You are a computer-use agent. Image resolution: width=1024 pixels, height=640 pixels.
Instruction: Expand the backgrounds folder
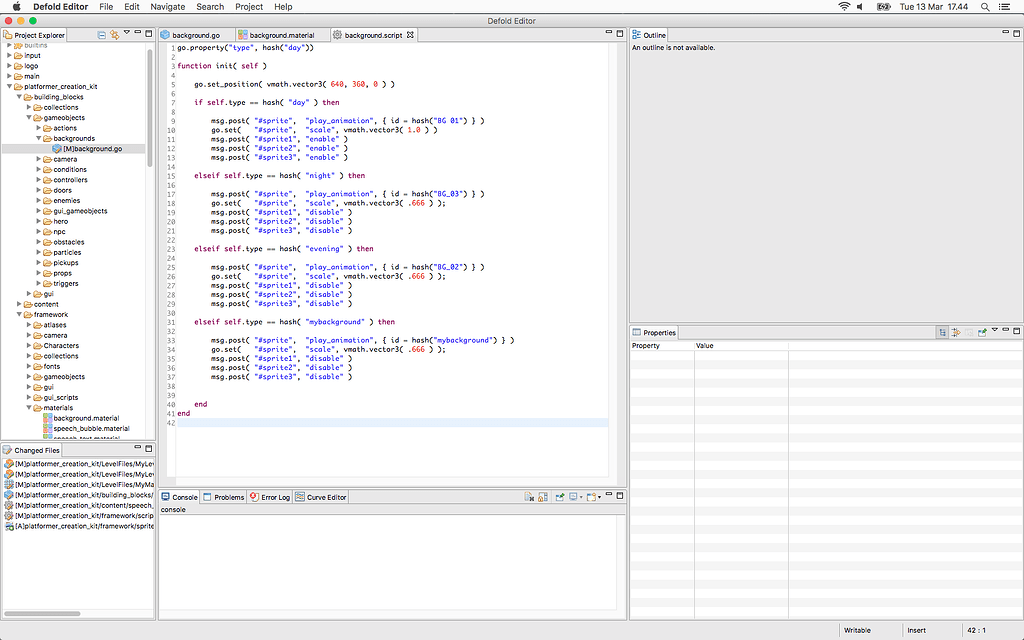[40, 138]
